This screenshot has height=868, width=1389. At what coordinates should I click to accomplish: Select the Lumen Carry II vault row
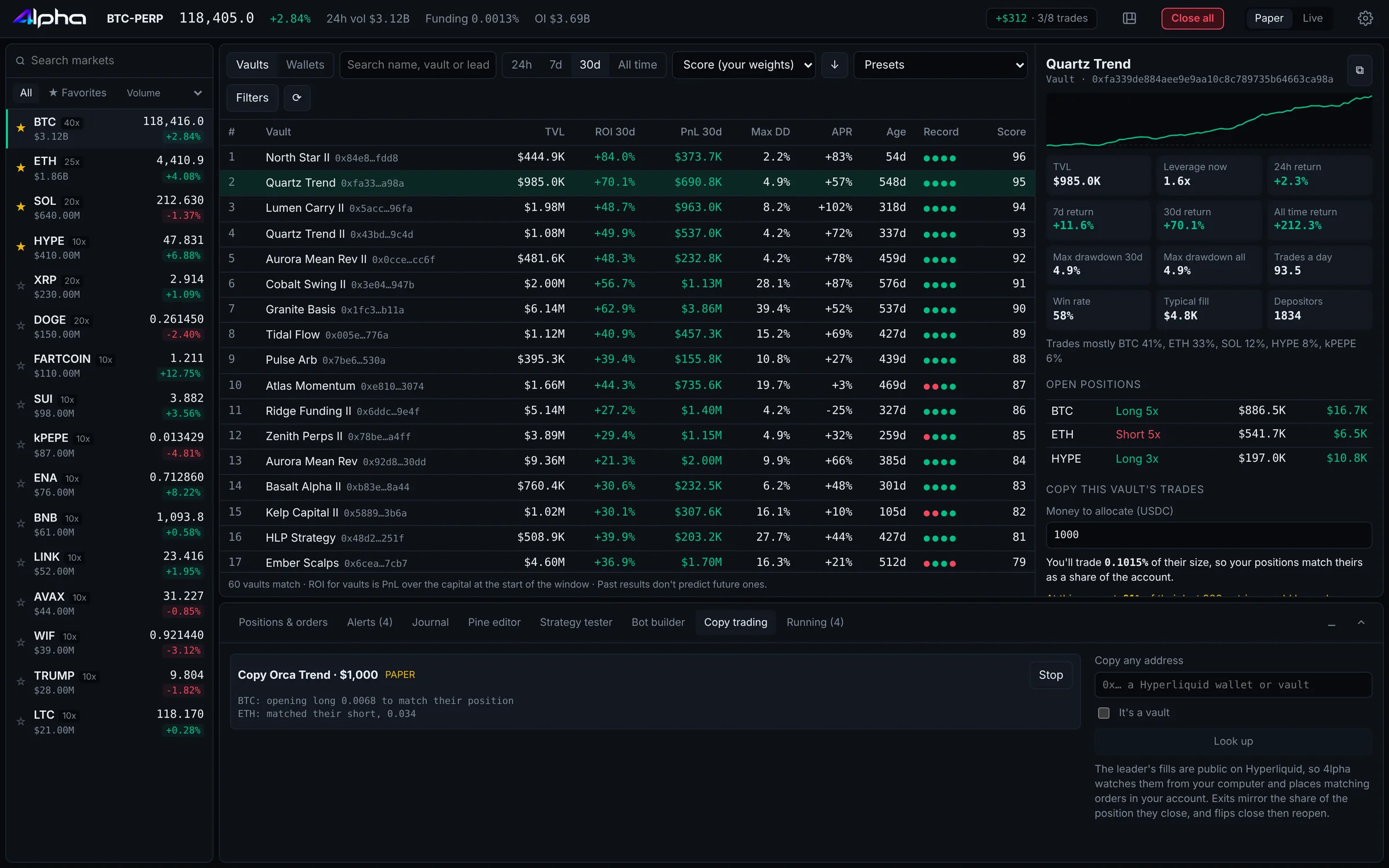tap(627, 208)
